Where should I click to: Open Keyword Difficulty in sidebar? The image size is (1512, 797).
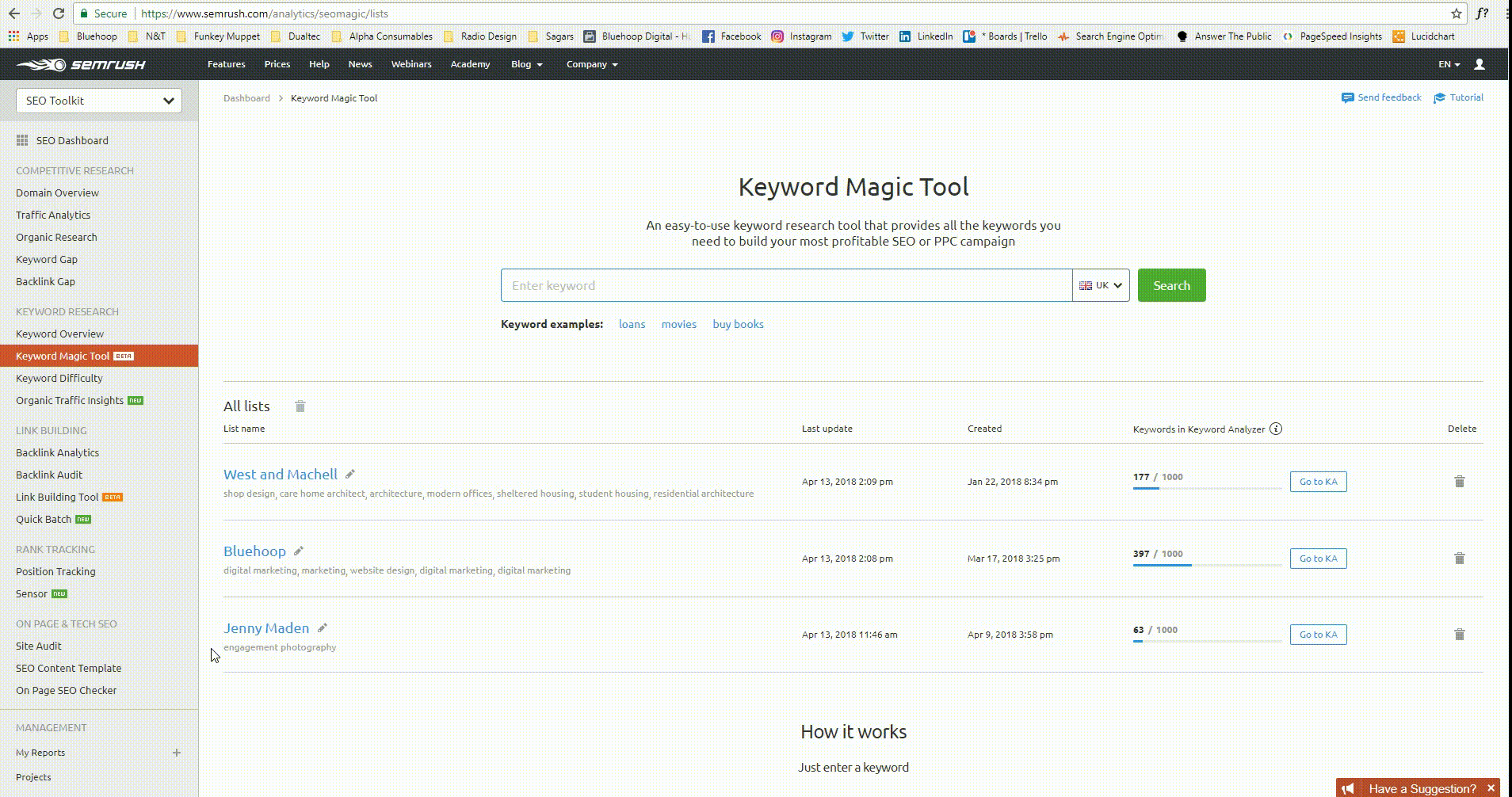click(x=59, y=378)
